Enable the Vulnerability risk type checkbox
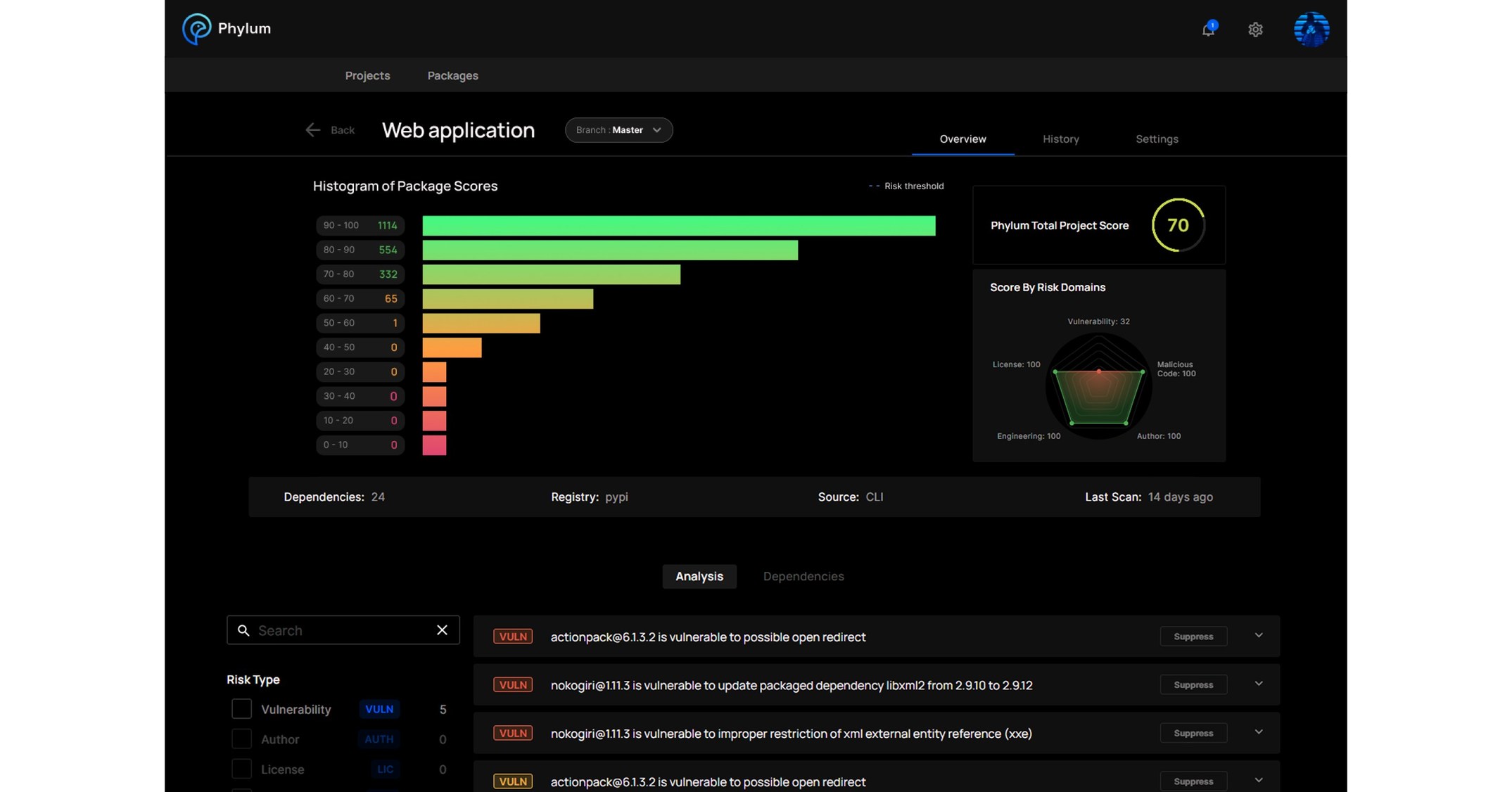The width and height of the screenshot is (1512, 792). [241, 709]
